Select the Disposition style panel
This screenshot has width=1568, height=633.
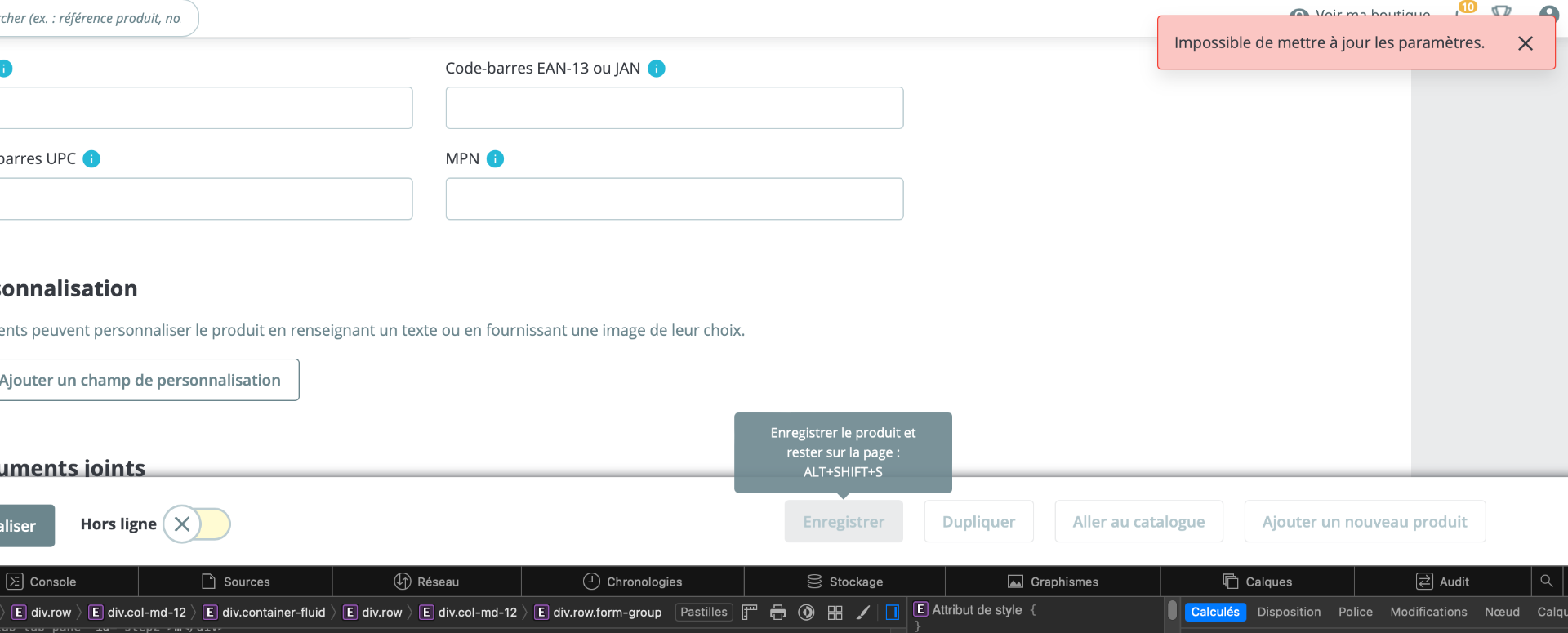(1289, 612)
